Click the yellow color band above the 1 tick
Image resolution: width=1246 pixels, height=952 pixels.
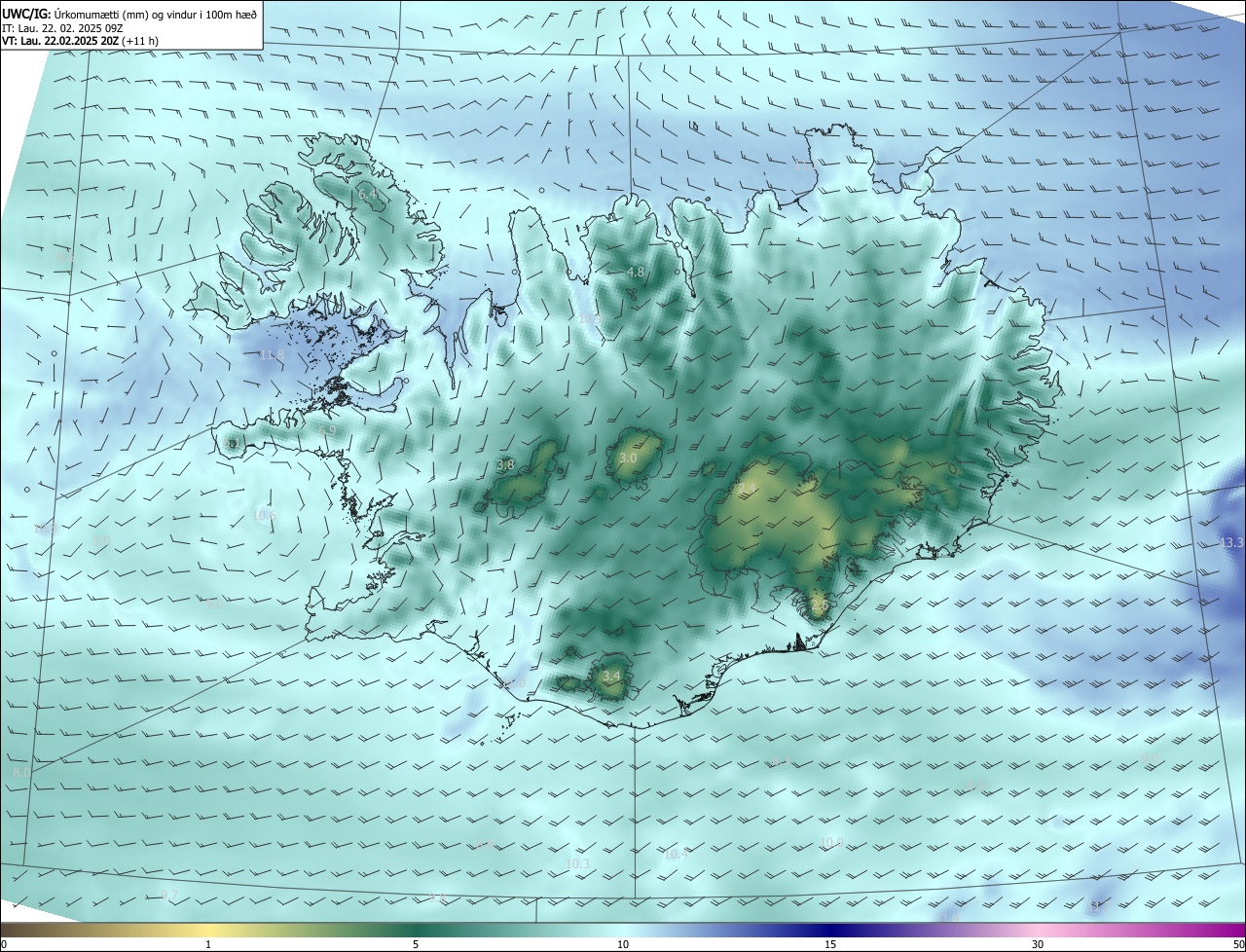click(208, 930)
